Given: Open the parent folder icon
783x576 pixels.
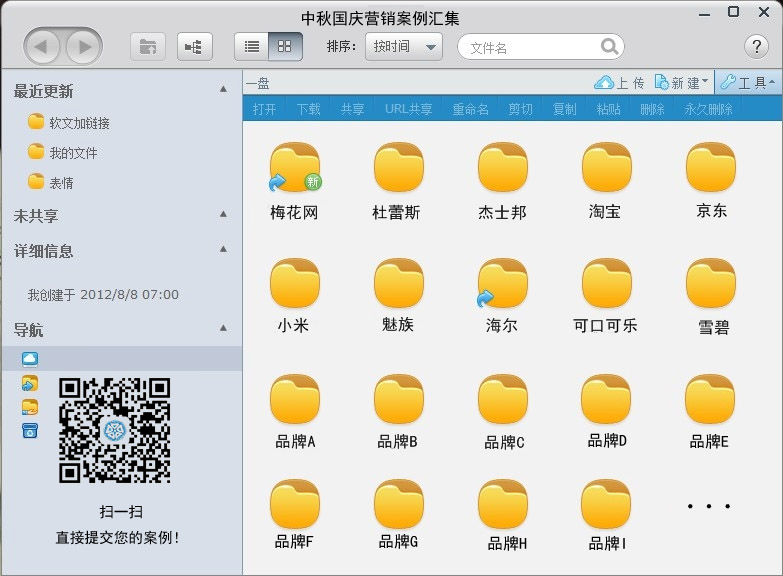Looking at the screenshot, I should (x=148, y=46).
